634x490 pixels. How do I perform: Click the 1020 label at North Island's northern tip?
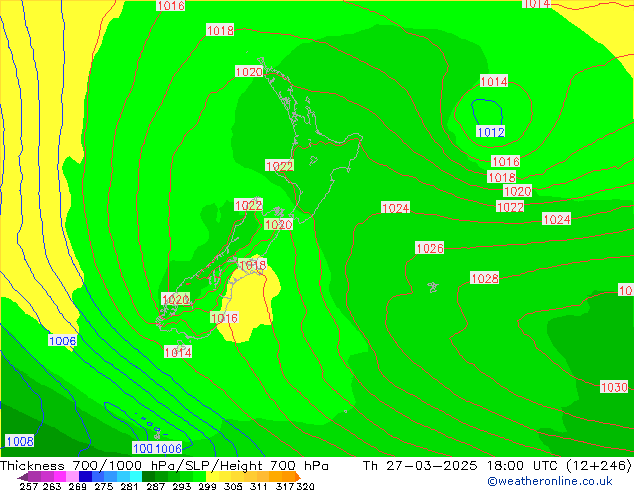click(x=249, y=72)
